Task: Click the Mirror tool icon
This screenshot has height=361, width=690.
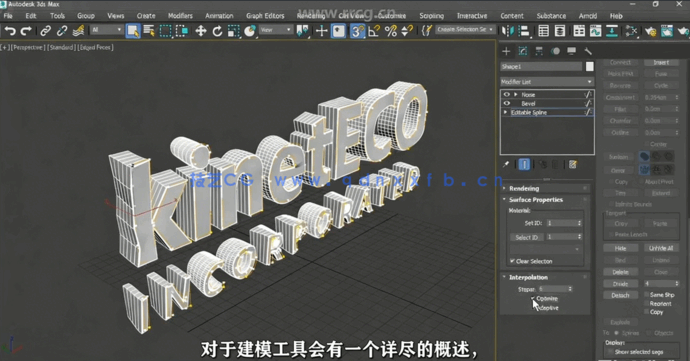Action: coord(507,31)
